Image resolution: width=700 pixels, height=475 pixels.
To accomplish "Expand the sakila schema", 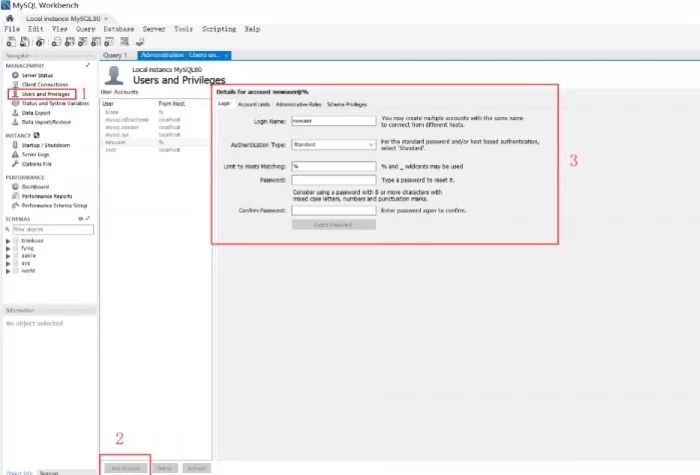I will tap(8, 256).
